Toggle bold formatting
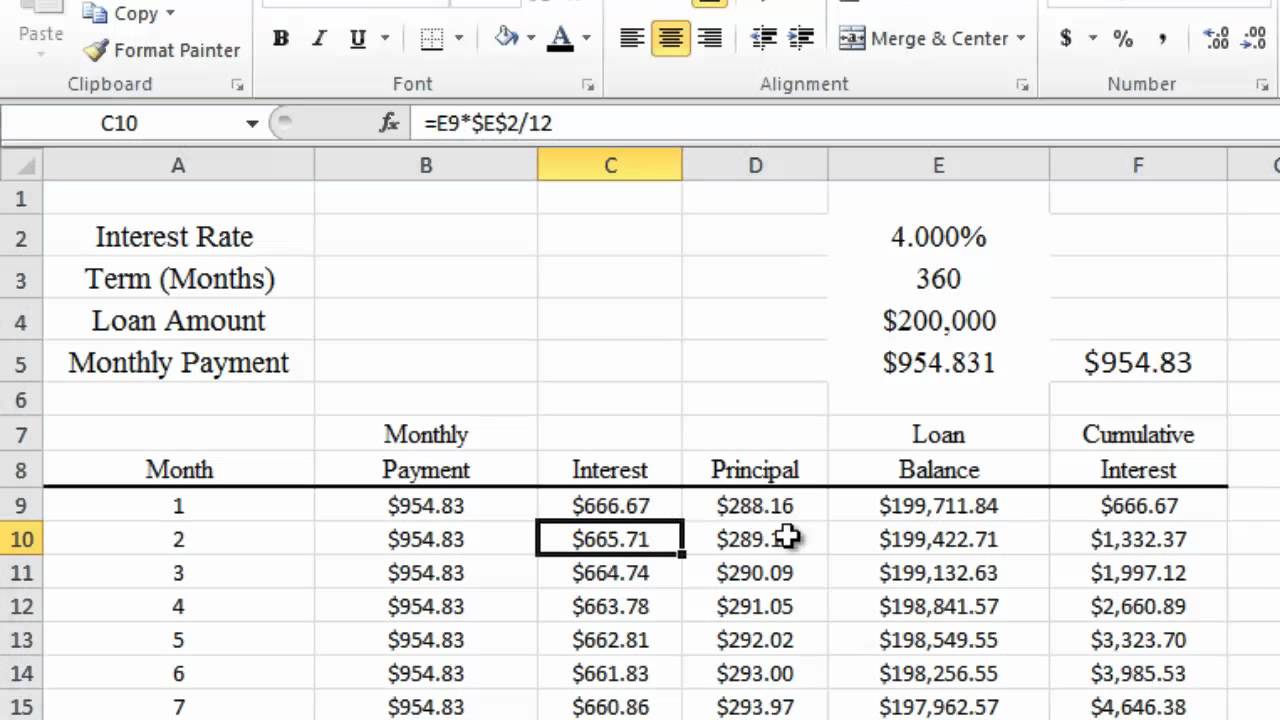Screen dimensions: 1280x720 pyautogui.click(x=281, y=39)
